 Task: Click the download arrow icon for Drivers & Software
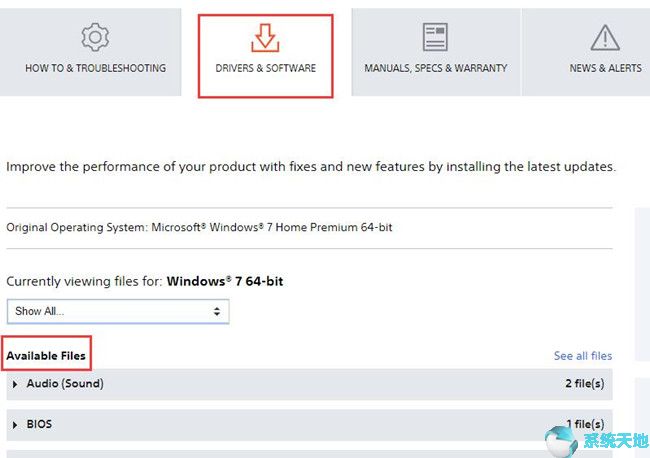click(265, 38)
